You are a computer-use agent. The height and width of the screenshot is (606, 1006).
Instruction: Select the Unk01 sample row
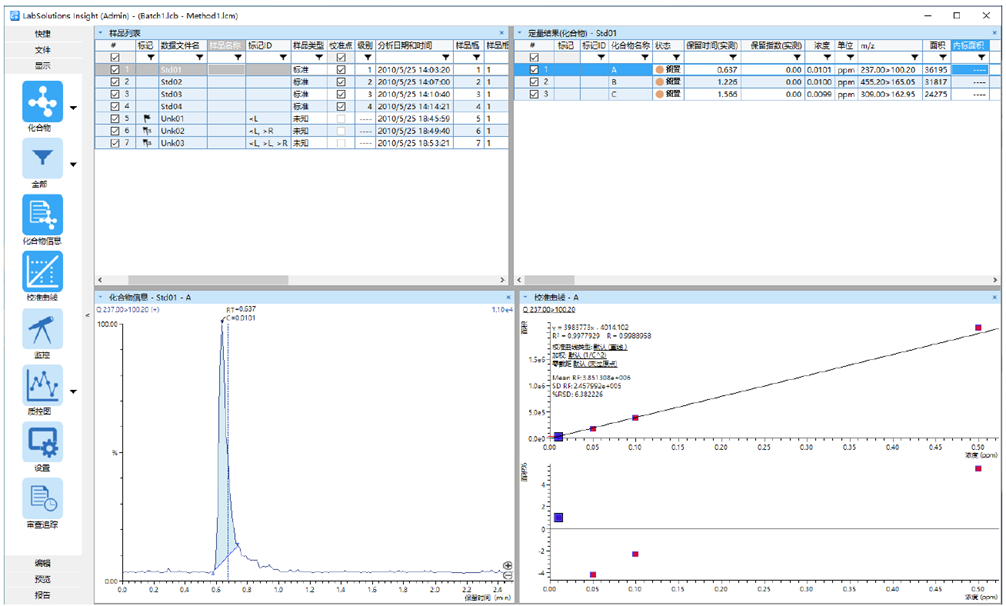(x=172, y=118)
